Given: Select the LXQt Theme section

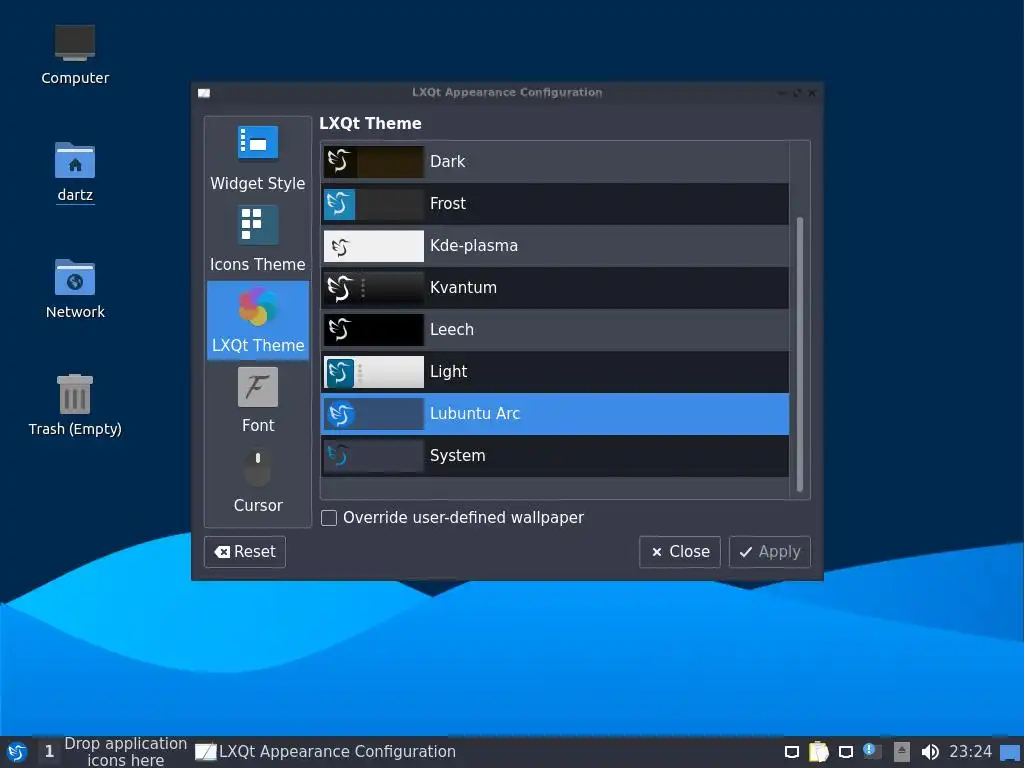Looking at the screenshot, I should coord(257,320).
